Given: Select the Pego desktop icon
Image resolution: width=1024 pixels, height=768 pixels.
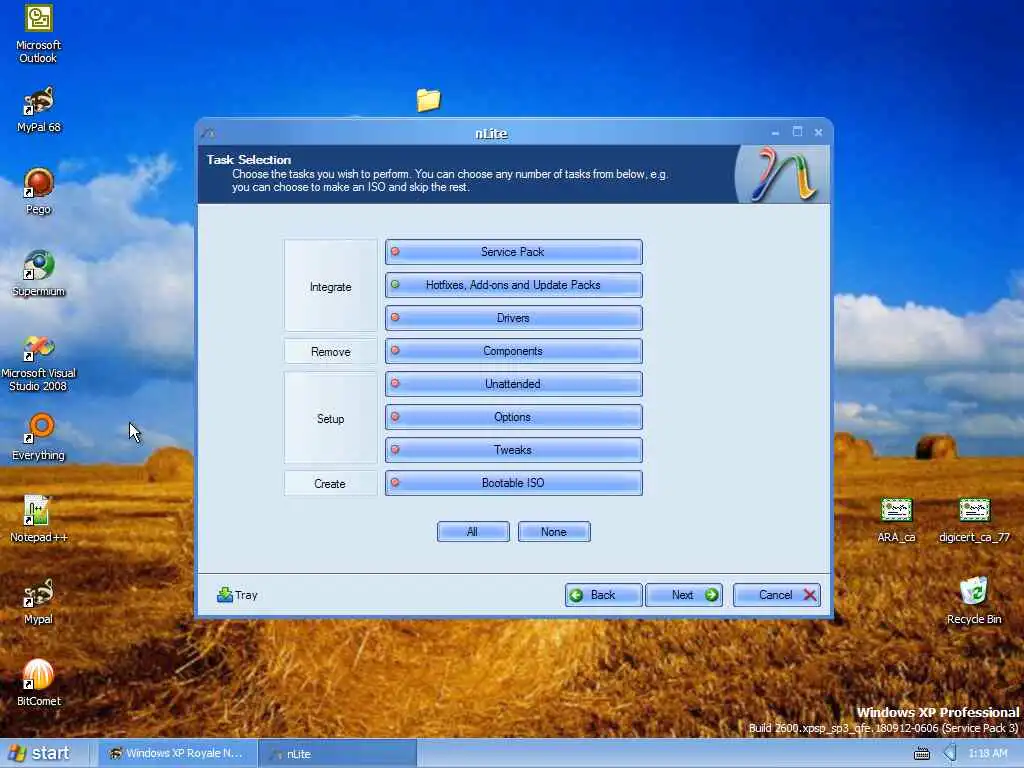Looking at the screenshot, I should (x=38, y=191).
